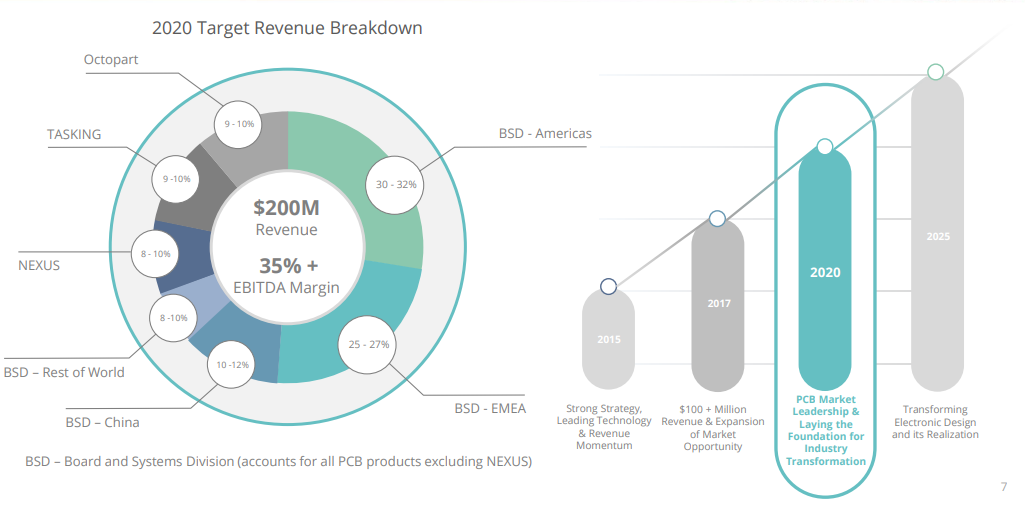This screenshot has height=507, width=1025.
Task: Click the '2020 Target Revenue Breakdown' title
Action: (x=287, y=28)
